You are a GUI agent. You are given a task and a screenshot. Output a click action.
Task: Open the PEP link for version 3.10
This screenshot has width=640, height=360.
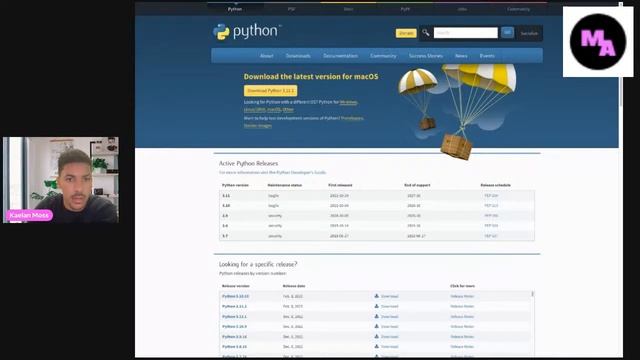tap(491, 206)
